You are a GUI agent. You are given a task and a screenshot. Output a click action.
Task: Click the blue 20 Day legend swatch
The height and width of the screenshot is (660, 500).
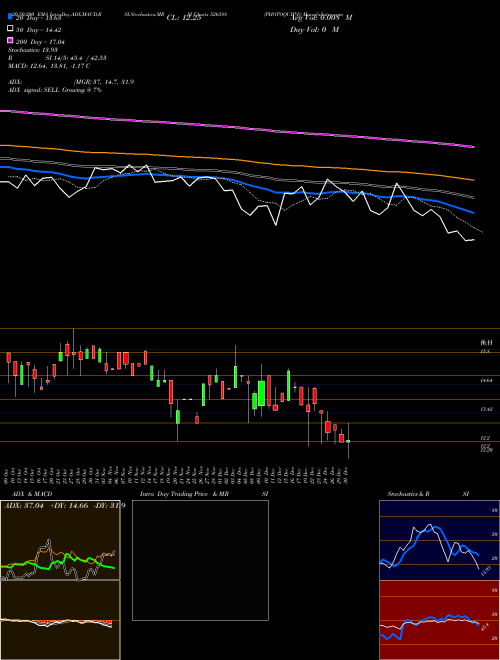pyautogui.click(x=10, y=16)
